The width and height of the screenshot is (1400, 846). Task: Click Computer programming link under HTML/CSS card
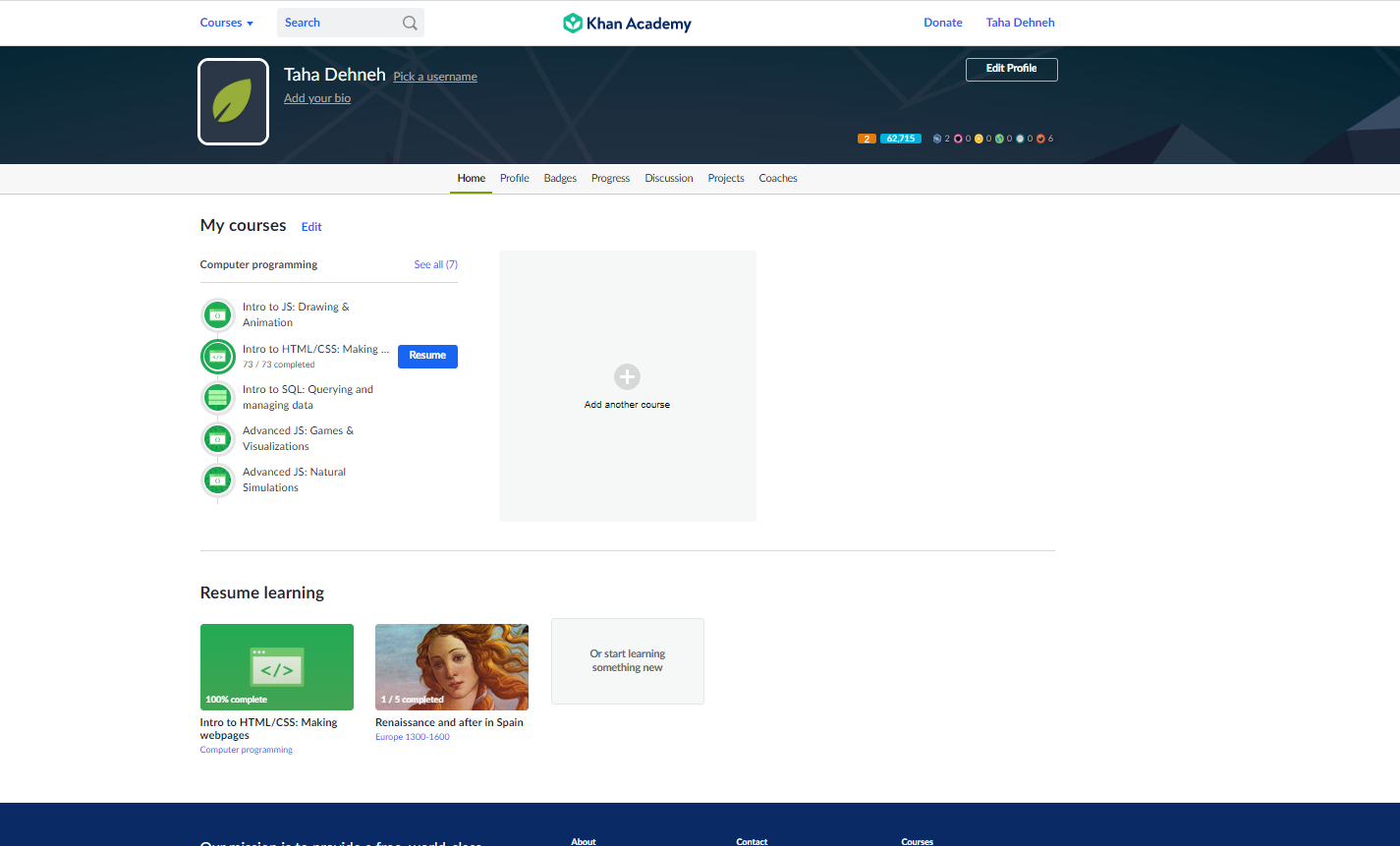[247, 750]
